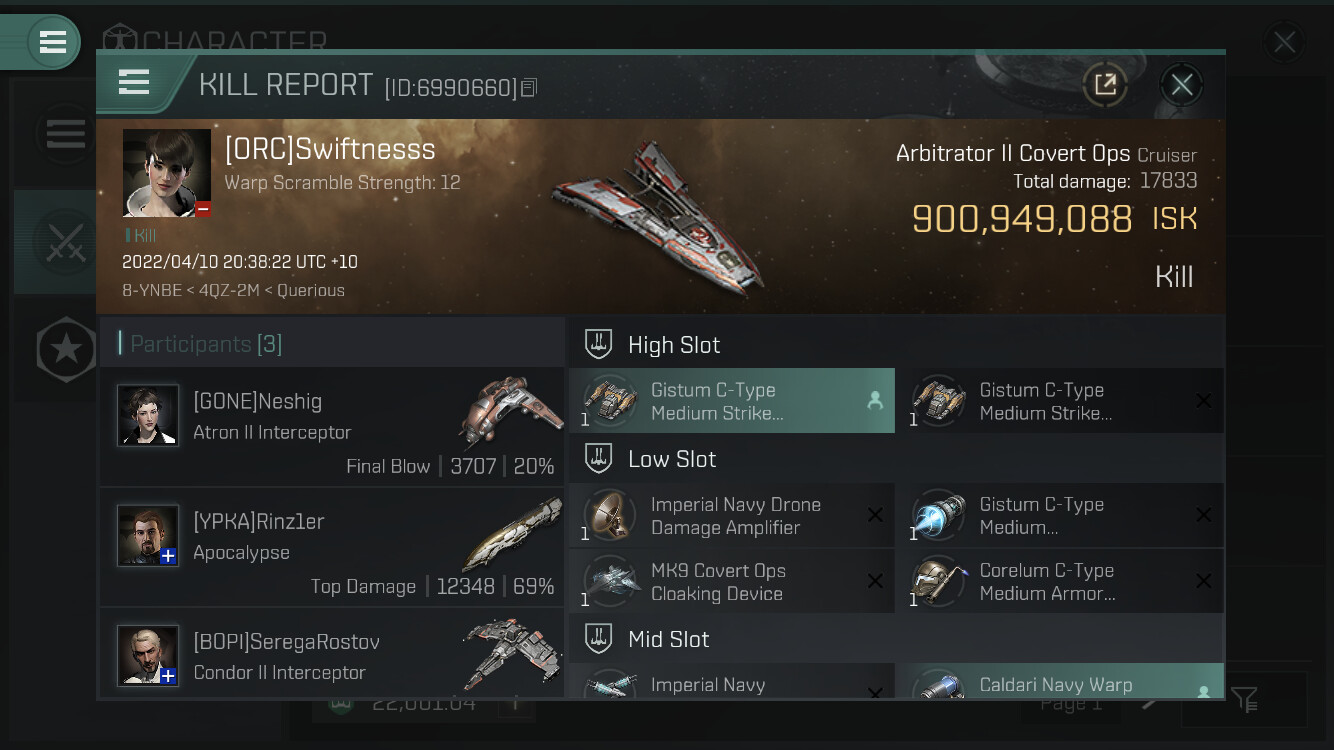Open the crossed swords combat log tab

tap(65, 242)
